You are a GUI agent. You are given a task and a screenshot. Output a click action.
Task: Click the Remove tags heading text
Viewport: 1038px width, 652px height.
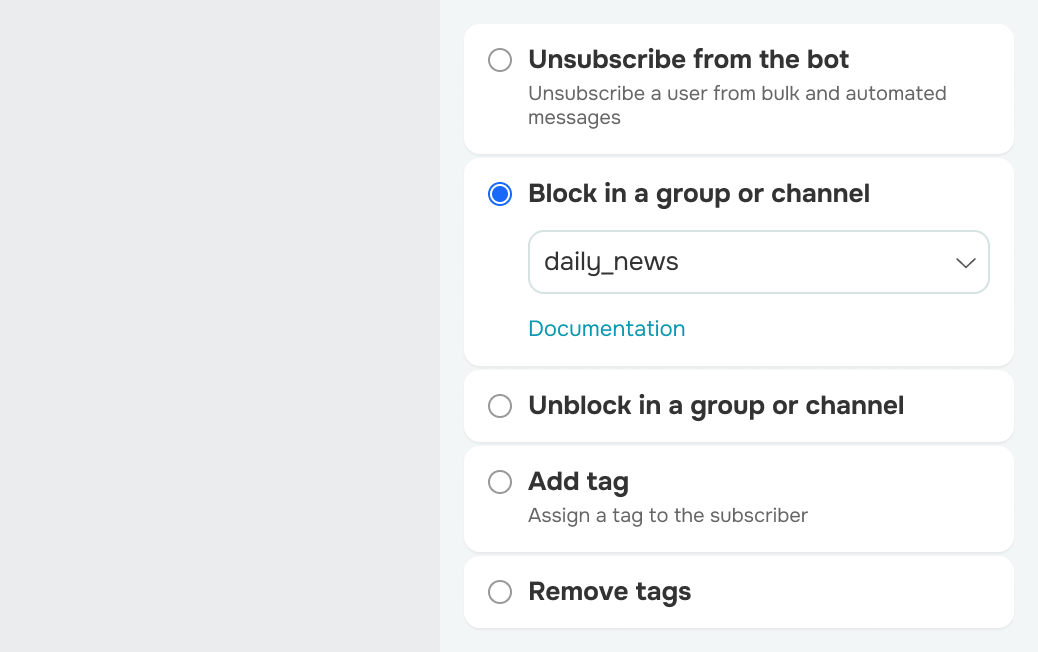pos(609,592)
